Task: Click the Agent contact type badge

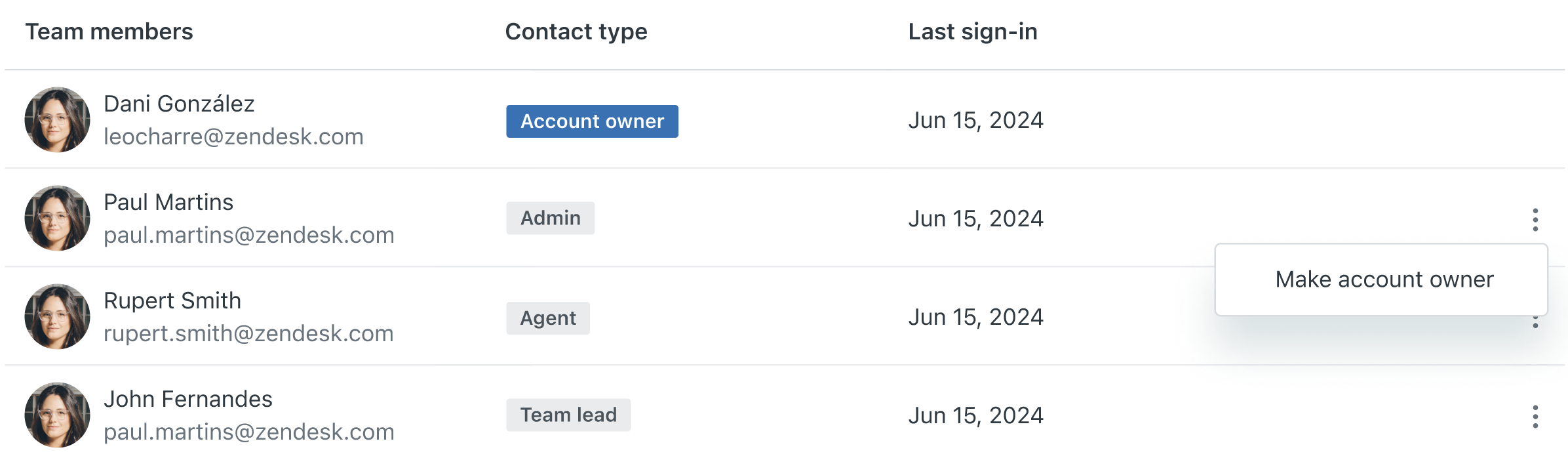Action: coord(548,318)
